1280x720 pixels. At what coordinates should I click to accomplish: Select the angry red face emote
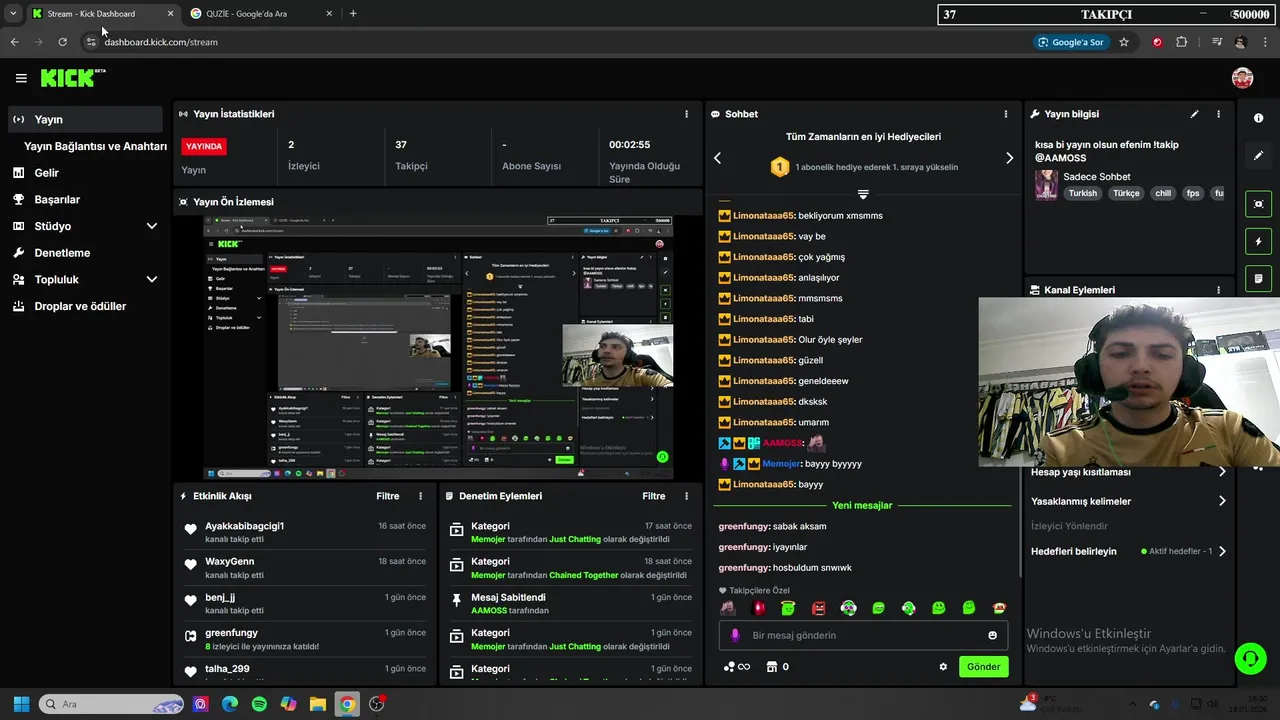[818, 608]
